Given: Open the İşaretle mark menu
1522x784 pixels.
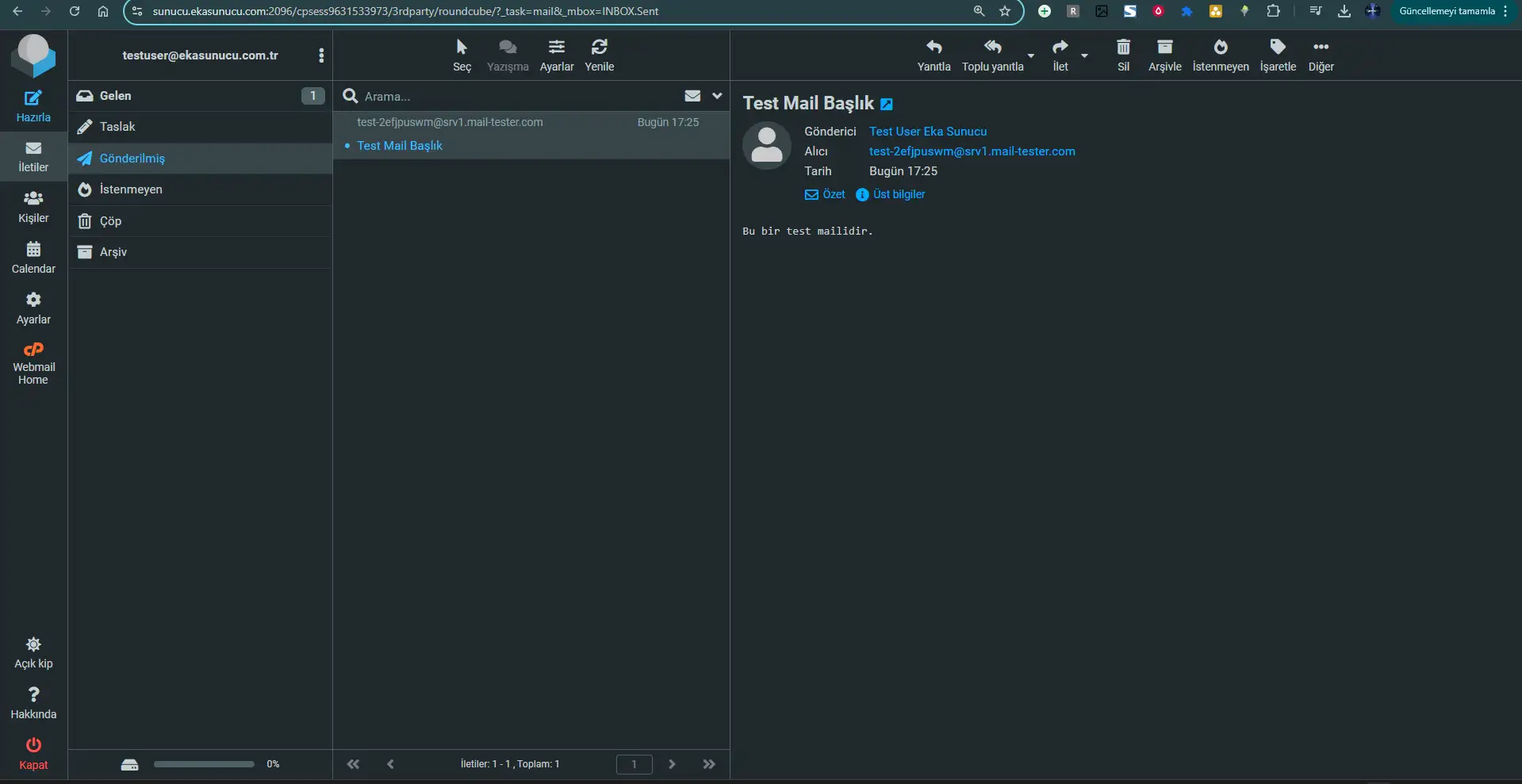Looking at the screenshot, I should [1278, 55].
